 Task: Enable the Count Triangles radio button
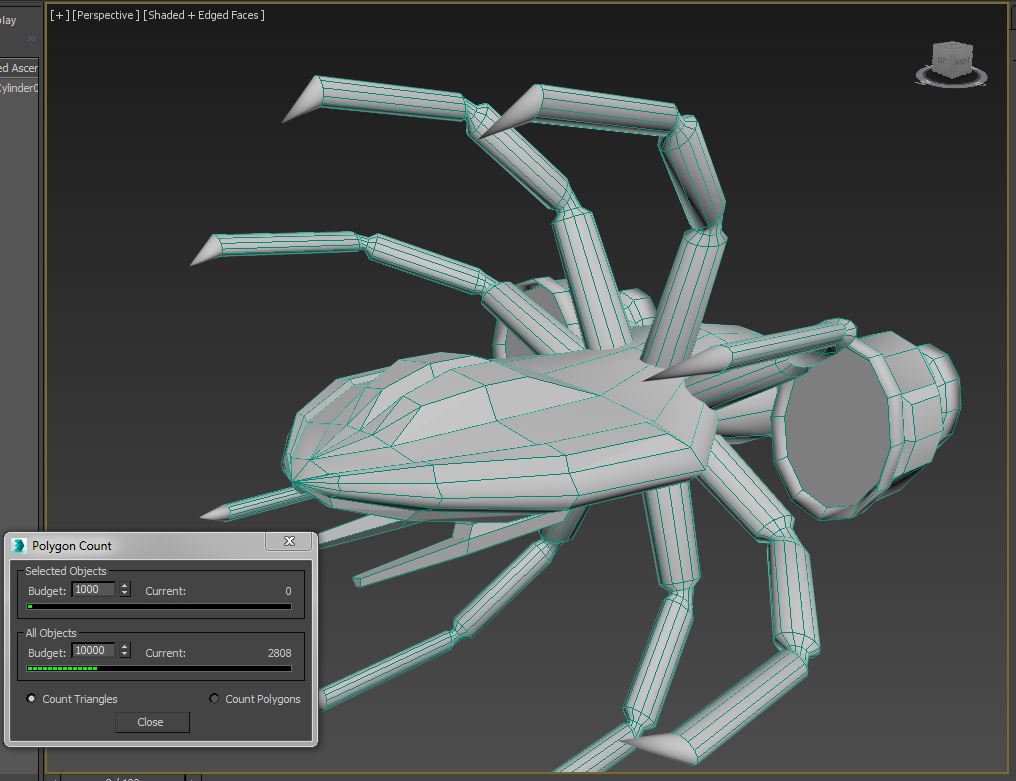pos(31,698)
